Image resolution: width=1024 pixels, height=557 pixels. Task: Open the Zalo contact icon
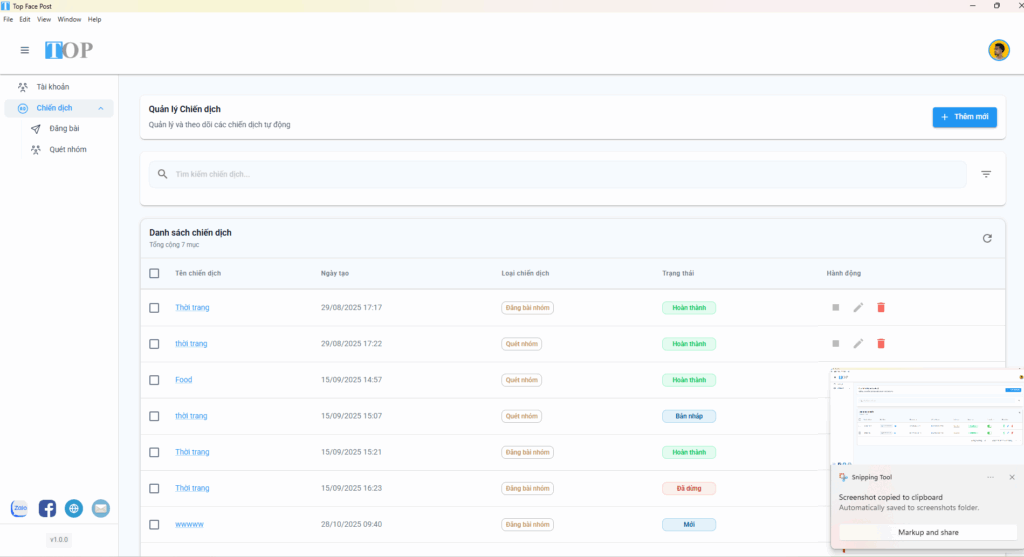20,508
